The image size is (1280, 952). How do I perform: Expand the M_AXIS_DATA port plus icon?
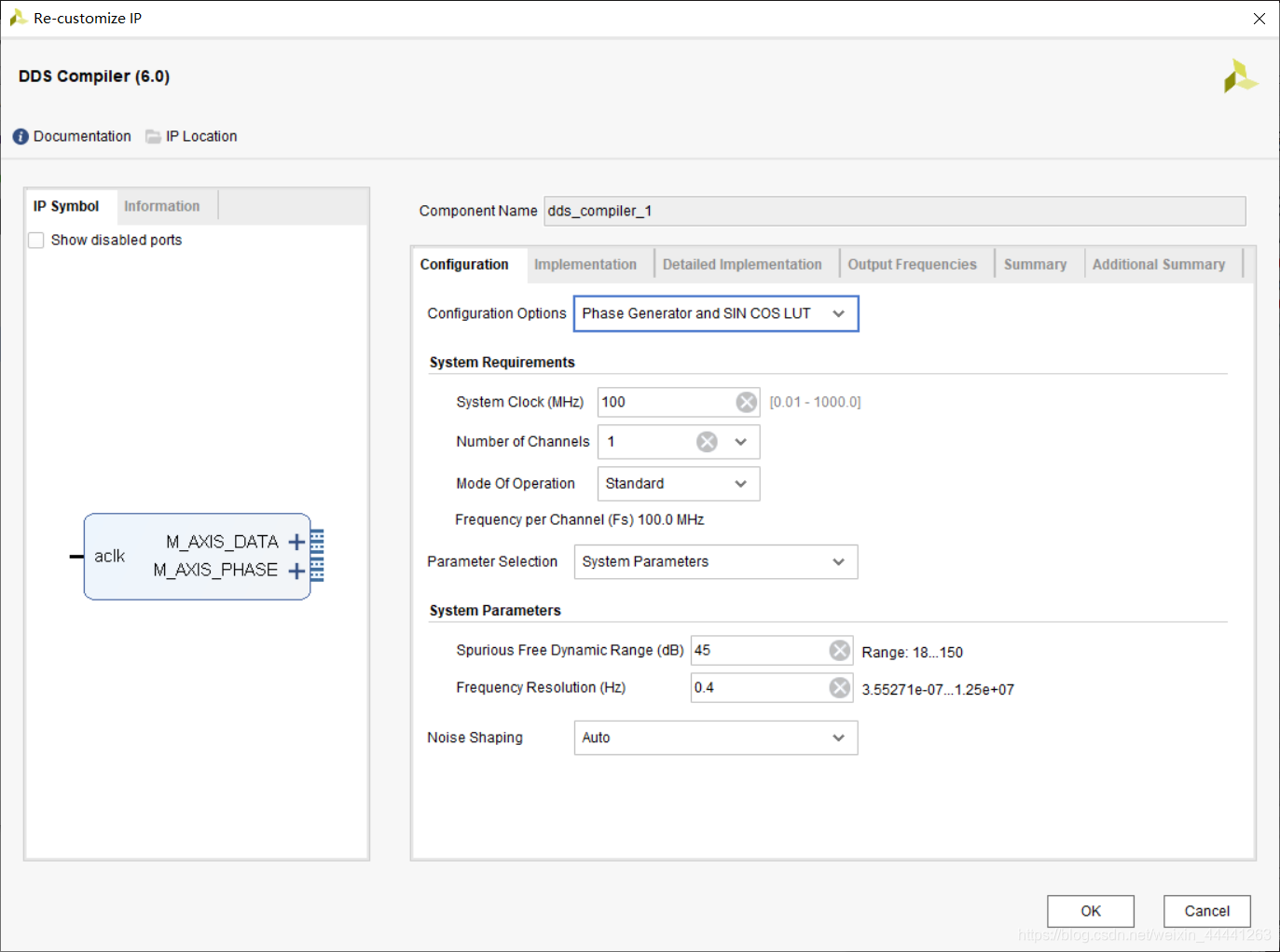pos(296,542)
